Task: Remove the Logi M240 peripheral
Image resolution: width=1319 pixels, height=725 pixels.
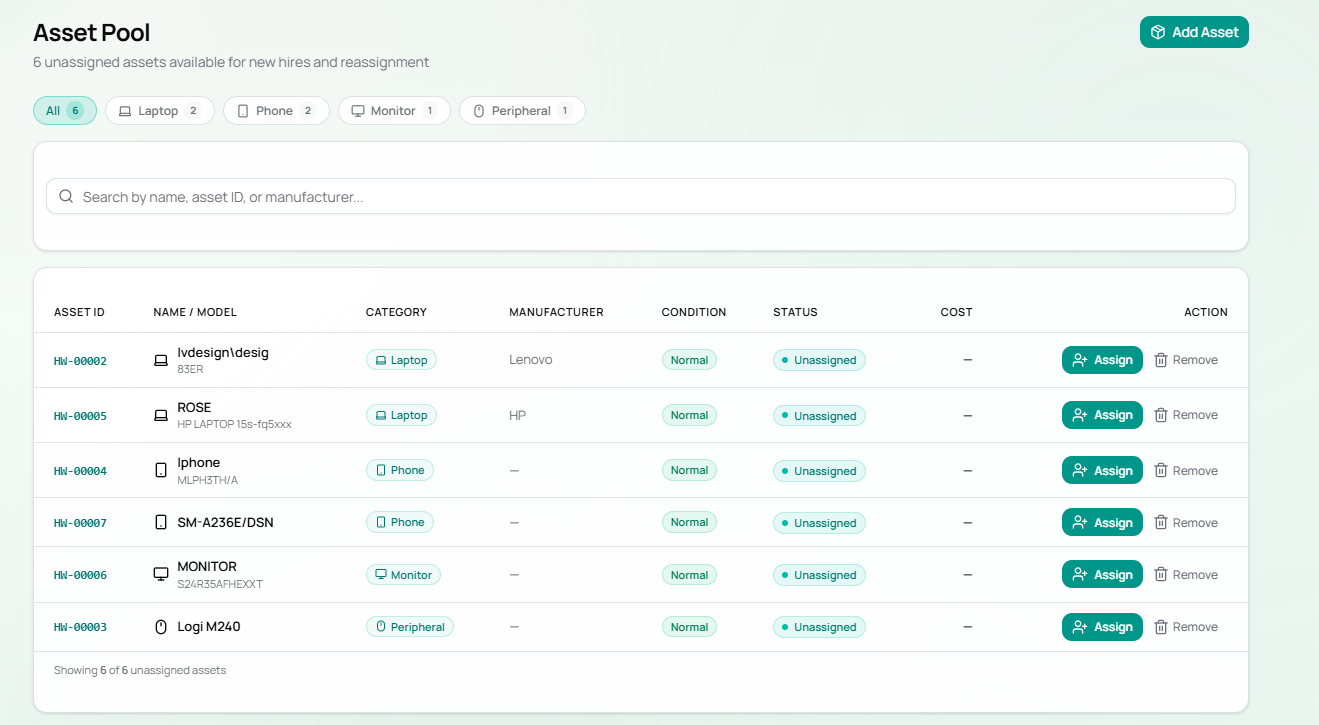Action: [x=1186, y=627]
